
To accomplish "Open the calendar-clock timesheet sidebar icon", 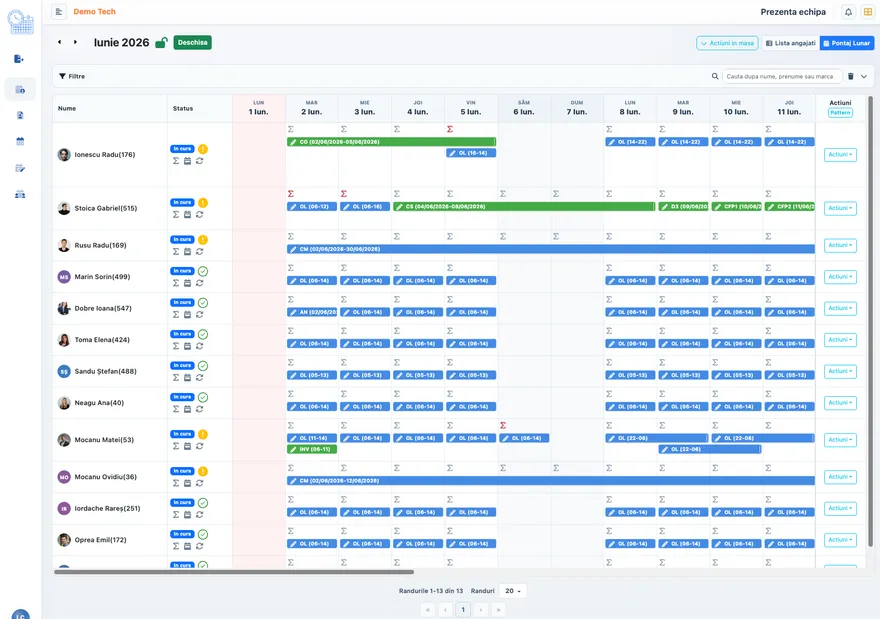I will pos(20,89).
